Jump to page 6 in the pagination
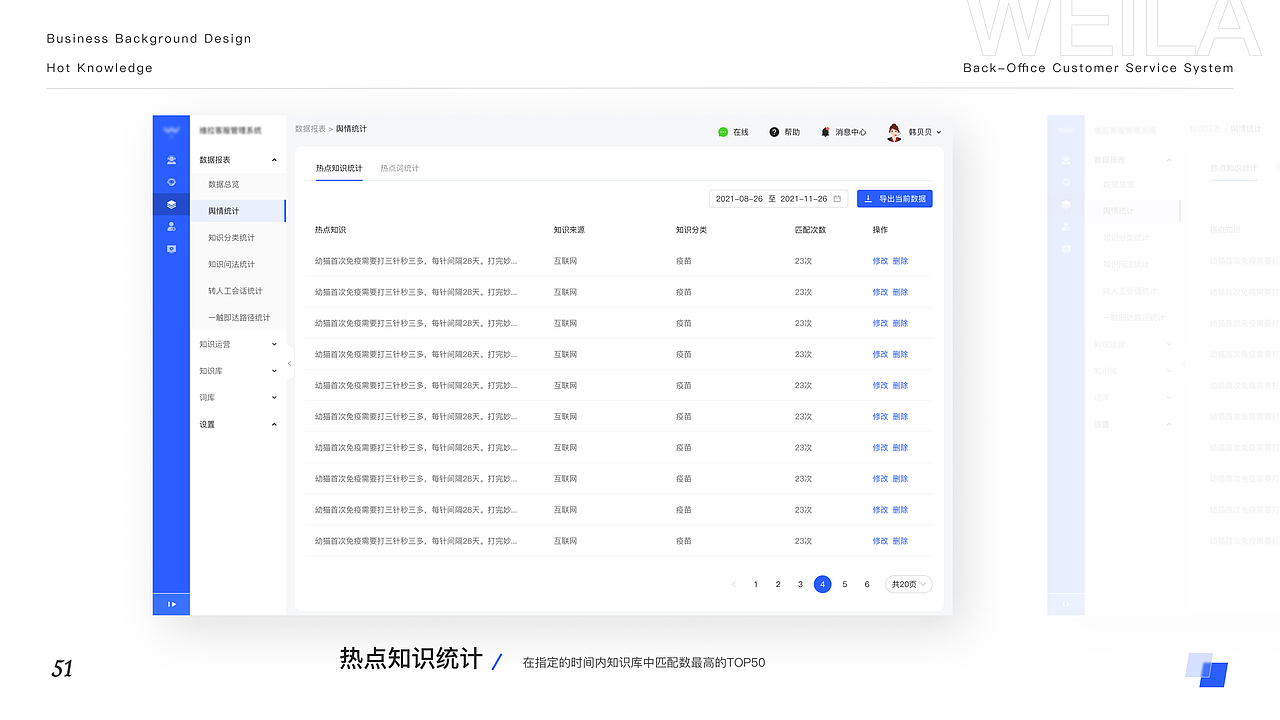The width and height of the screenshot is (1280, 720). pos(867,584)
